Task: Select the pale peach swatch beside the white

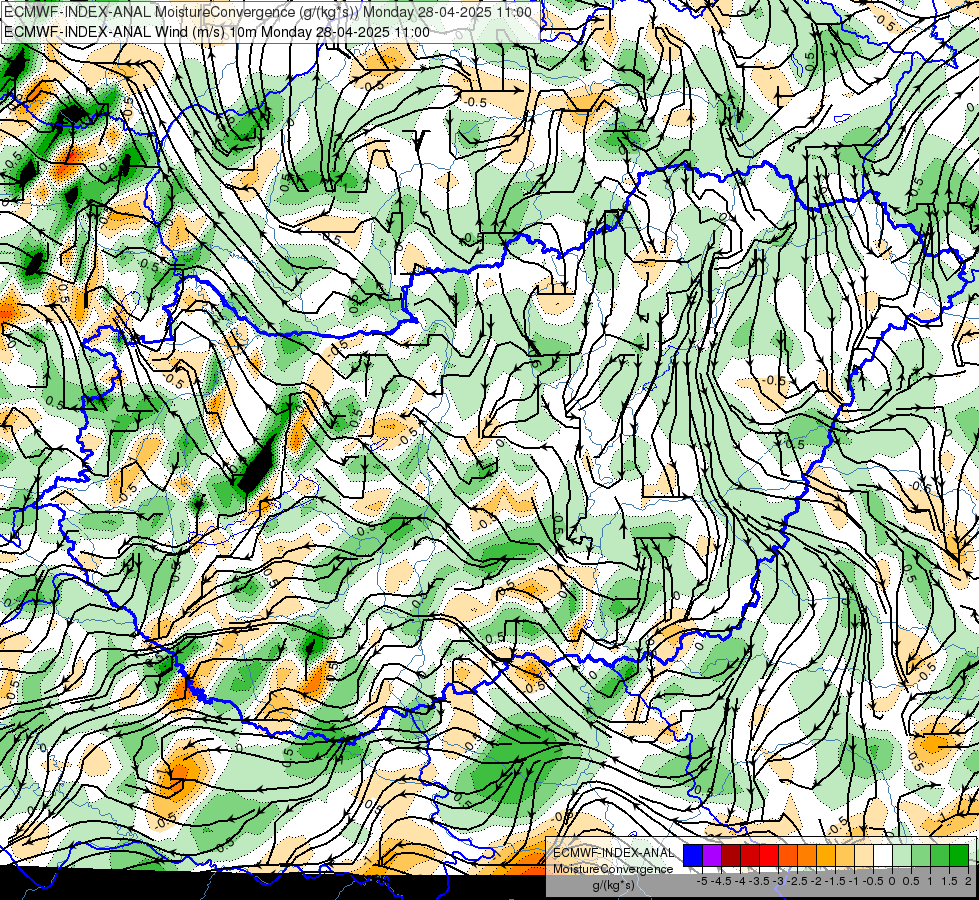Action: pyautogui.click(x=864, y=856)
